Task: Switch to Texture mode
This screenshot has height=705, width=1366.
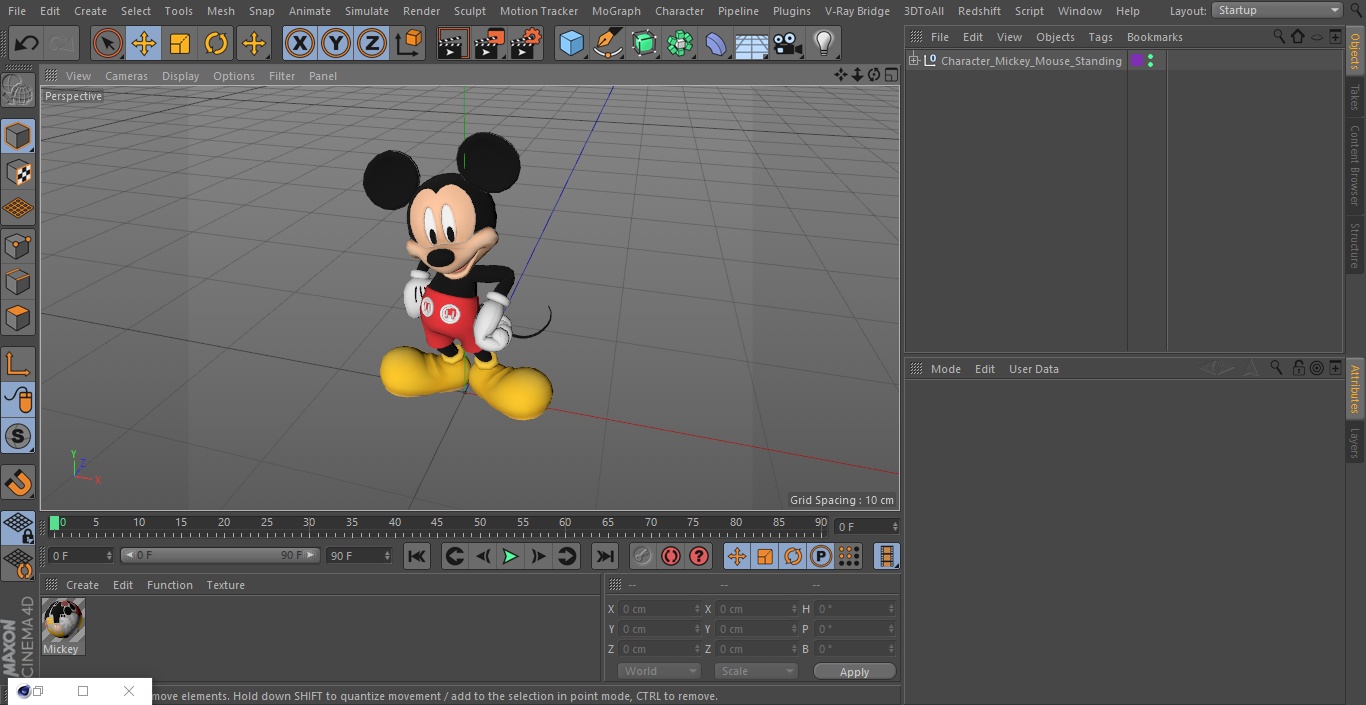Action: coord(18,172)
